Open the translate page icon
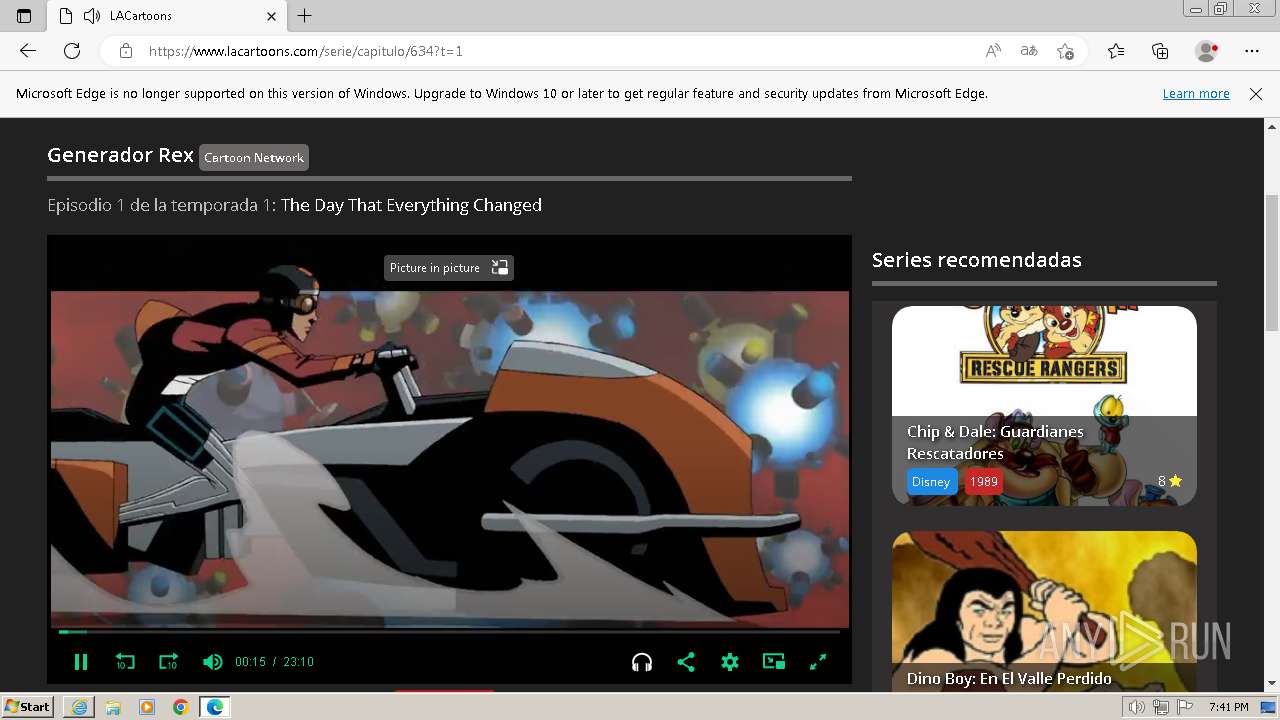Image resolution: width=1280 pixels, height=720 pixels. [1029, 51]
